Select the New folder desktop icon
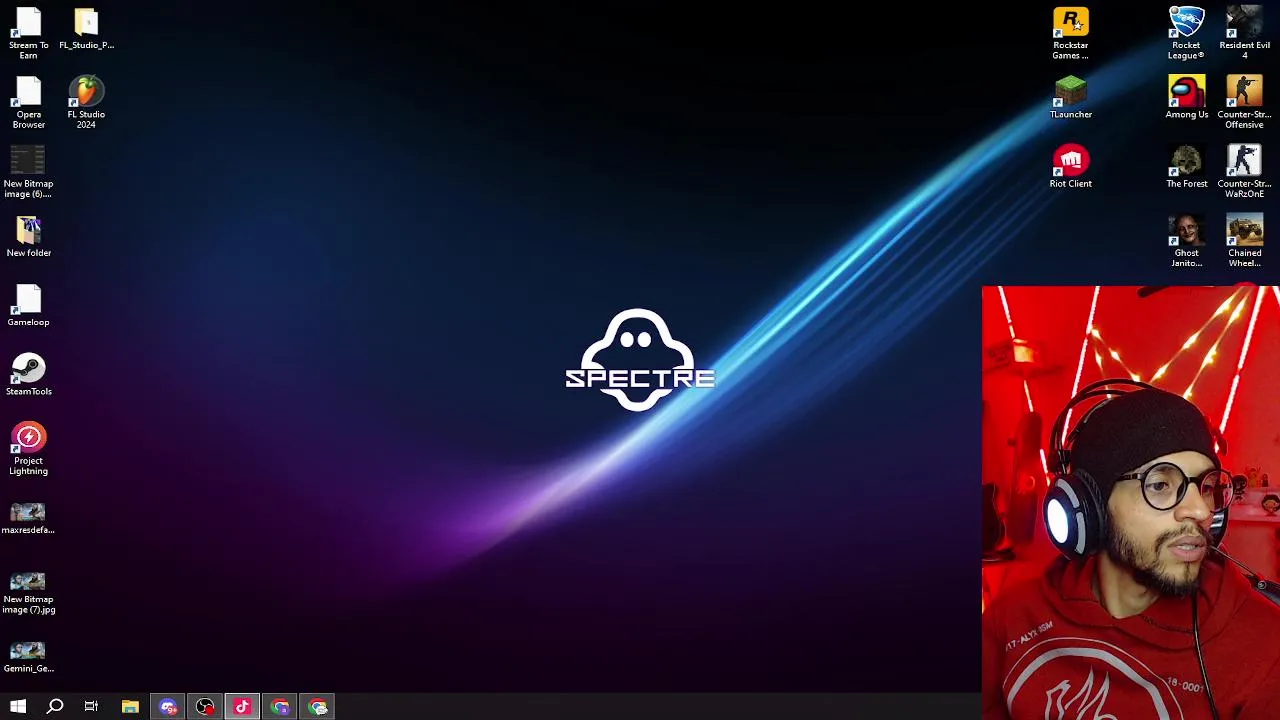The width and height of the screenshot is (1280, 720). coord(28,236)
